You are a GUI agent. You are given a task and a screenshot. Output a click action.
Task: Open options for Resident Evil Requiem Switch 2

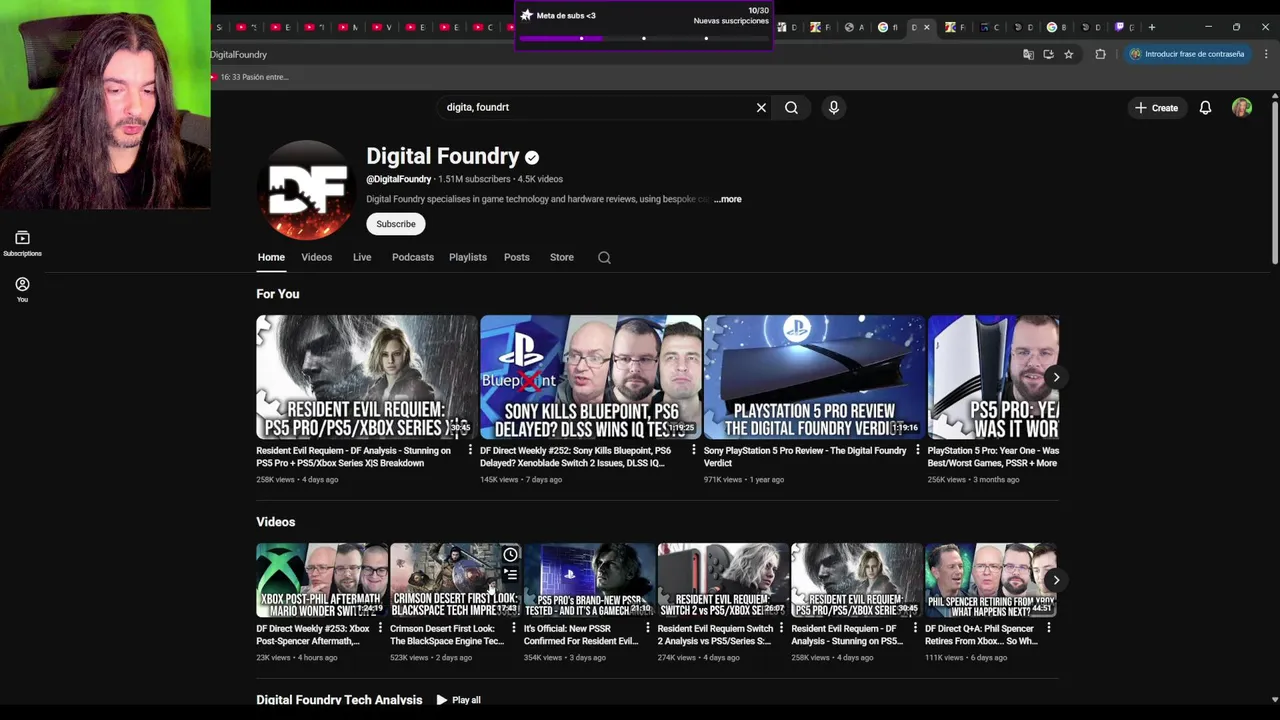[x=781, y=629]
